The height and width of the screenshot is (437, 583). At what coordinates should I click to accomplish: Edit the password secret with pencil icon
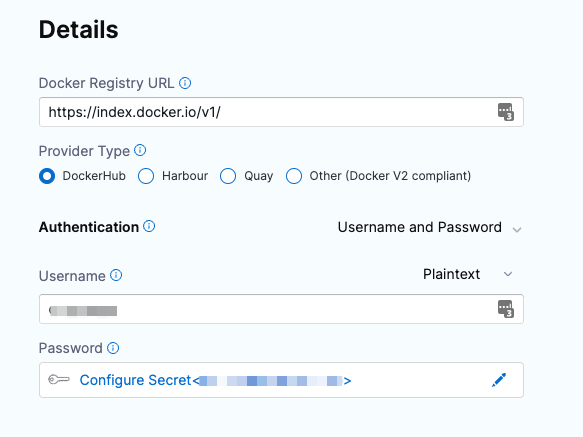click(499, 380)
